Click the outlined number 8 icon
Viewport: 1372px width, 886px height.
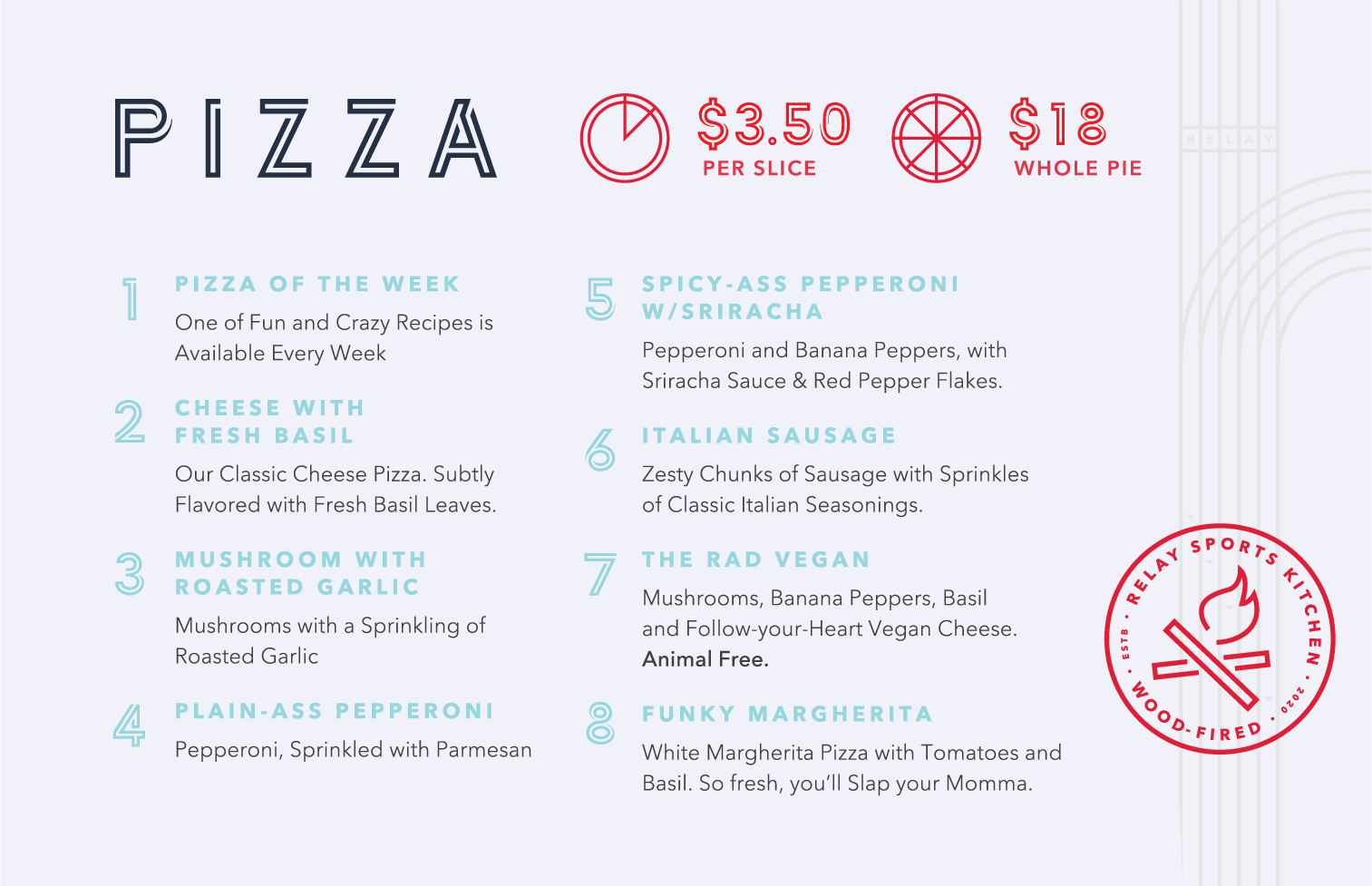pos(599,723)
